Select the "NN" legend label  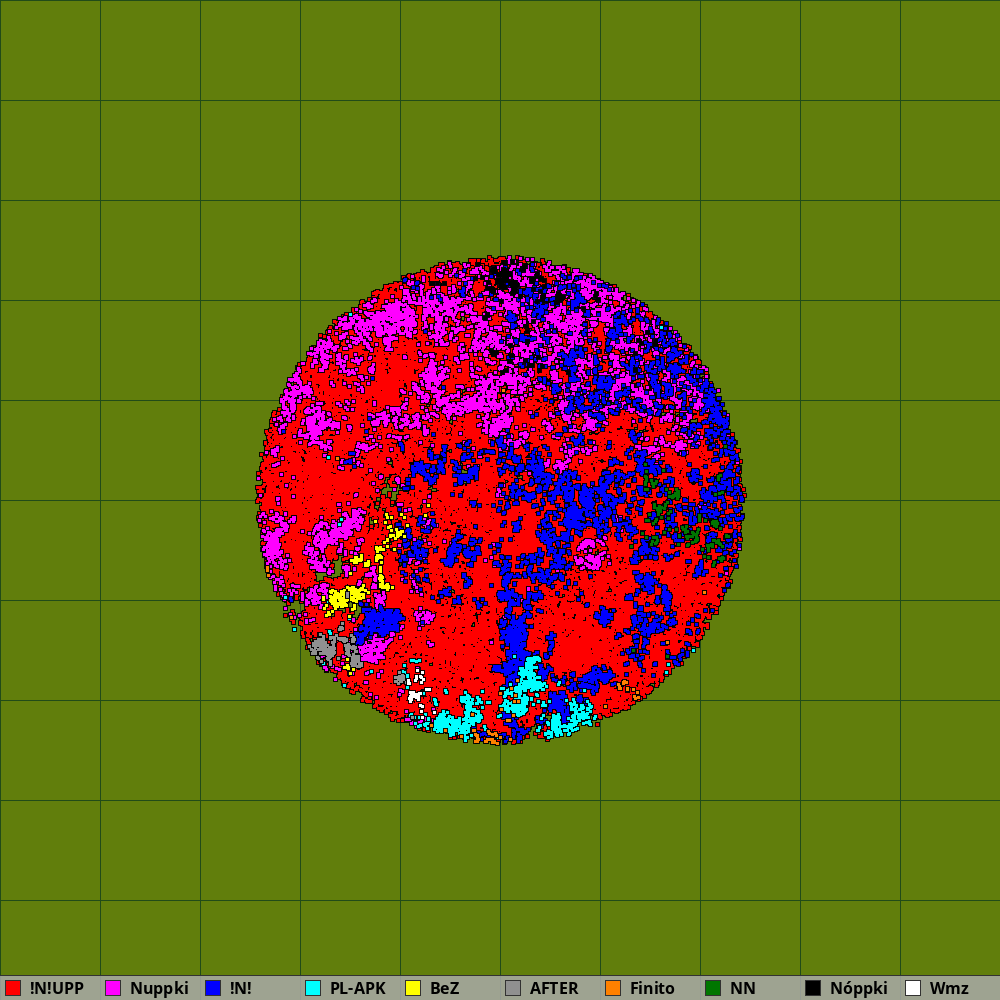click(x=743, y=988)
